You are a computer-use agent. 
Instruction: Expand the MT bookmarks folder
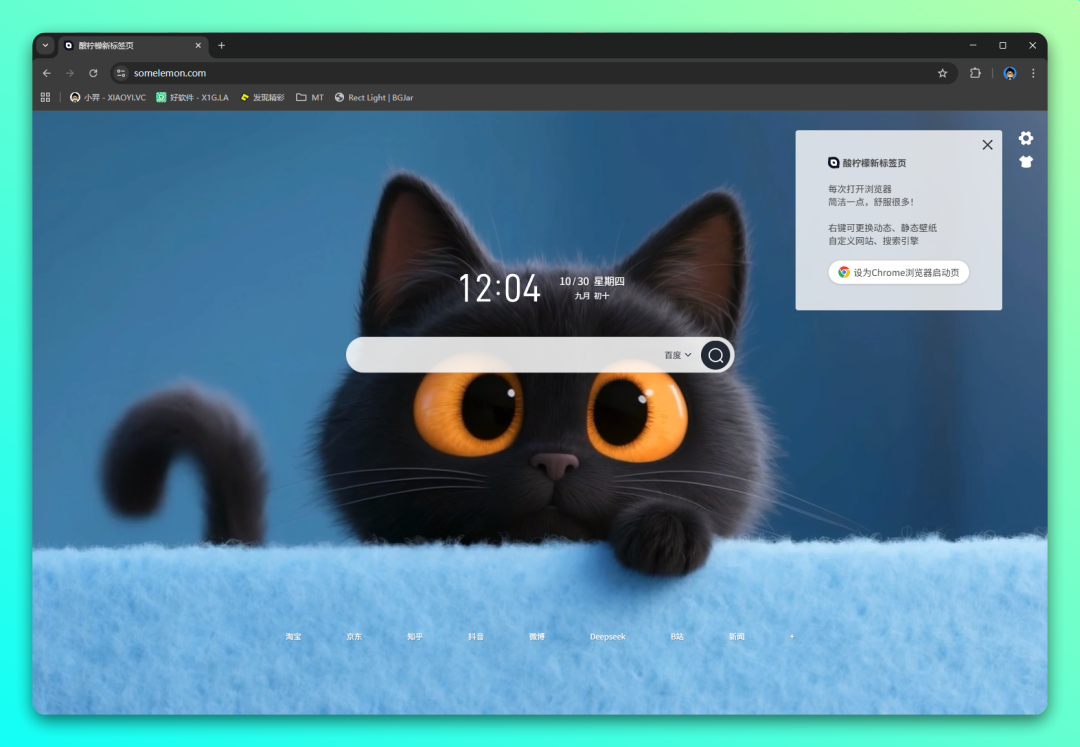tap(310, 97)
